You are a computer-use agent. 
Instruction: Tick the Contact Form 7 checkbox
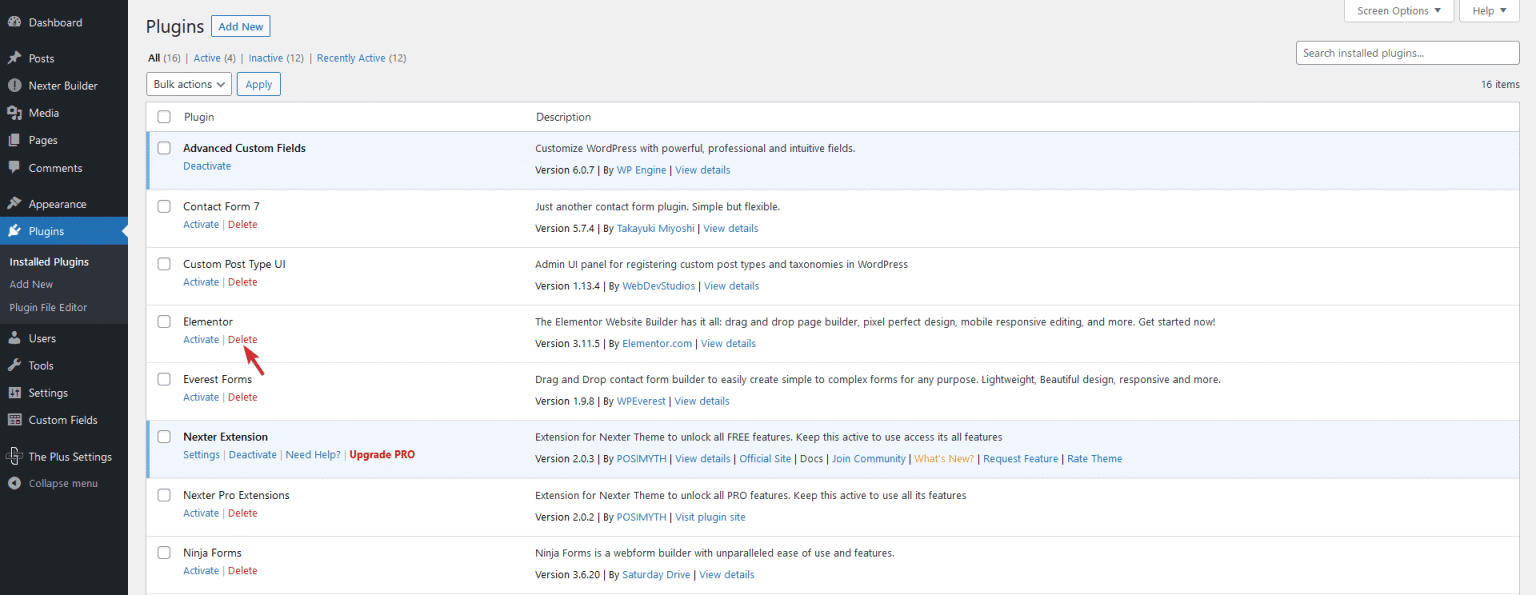tap(164, 206)
